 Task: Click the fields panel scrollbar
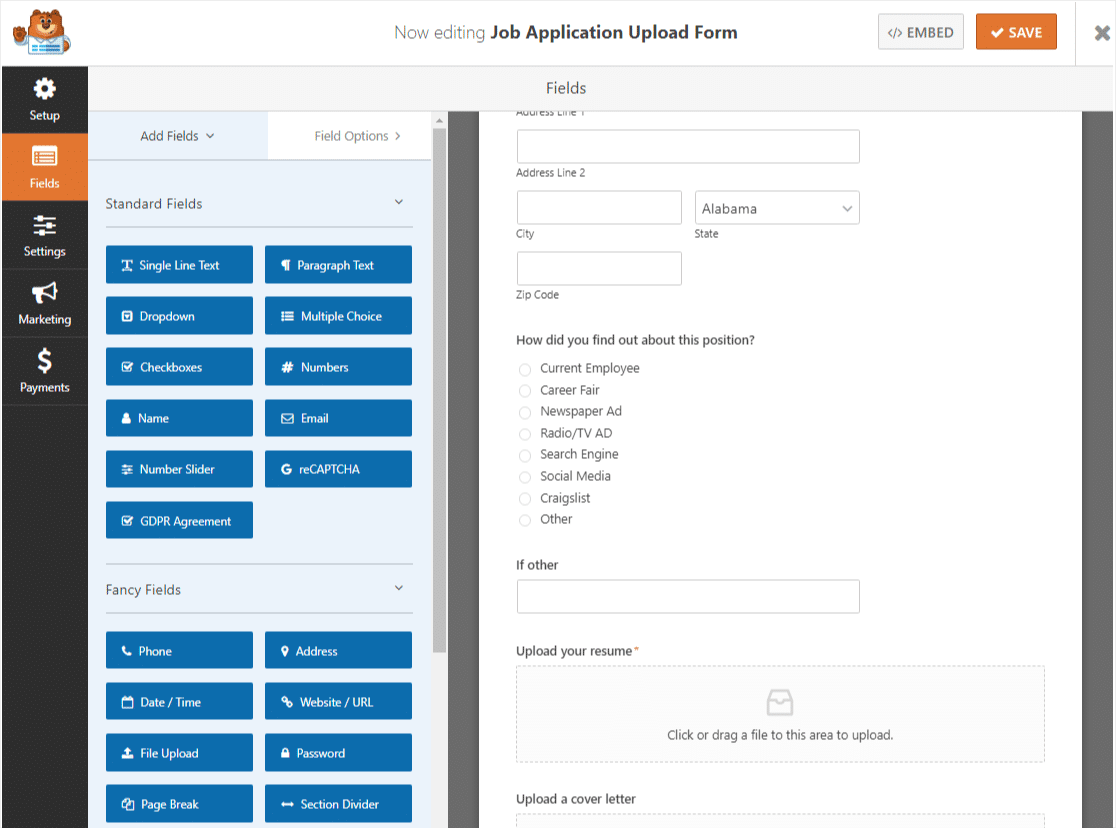point(439,390)
